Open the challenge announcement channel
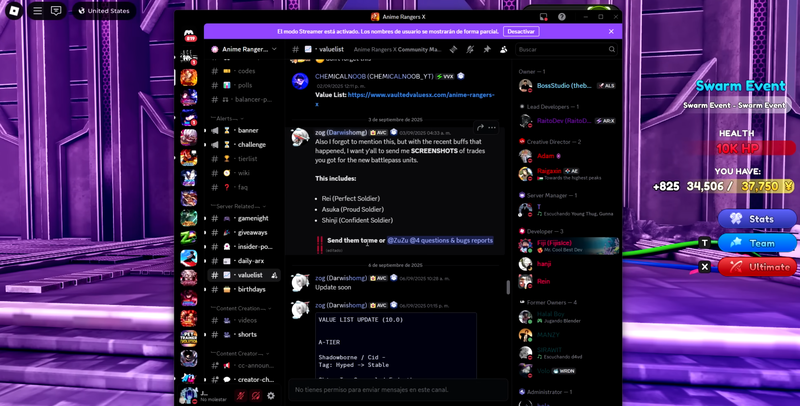Viewport: 800px width, 406px height. coord(244,144)
